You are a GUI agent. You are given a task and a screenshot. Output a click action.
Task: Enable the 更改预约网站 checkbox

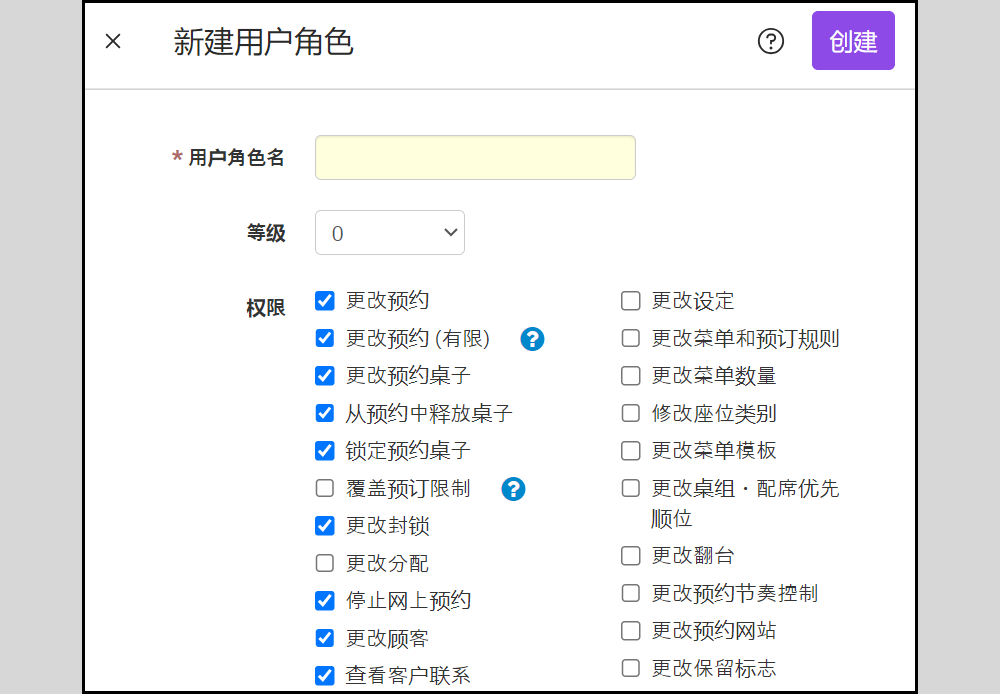(631, 631)
